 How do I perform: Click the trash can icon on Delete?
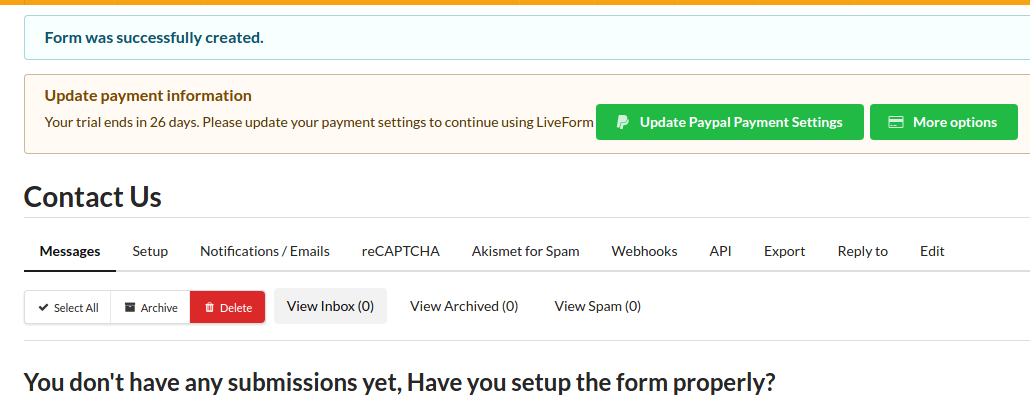210,308
